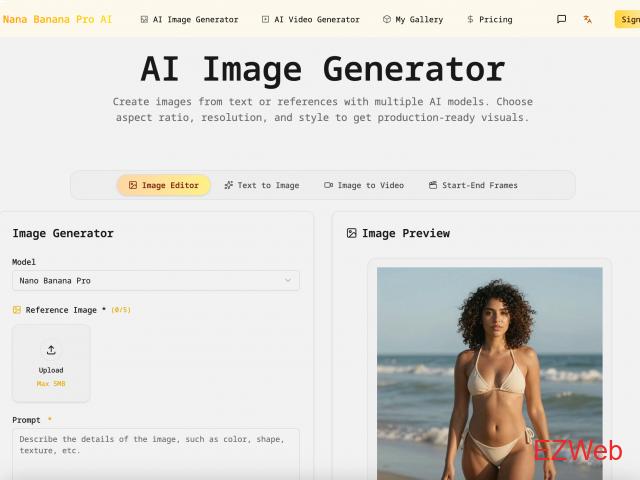
Task: Open AI Image Generator nav link
Action: 189,19
